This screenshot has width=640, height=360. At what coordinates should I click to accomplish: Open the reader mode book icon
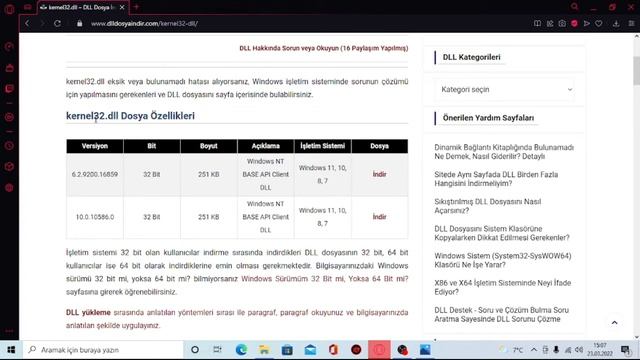tap(538, 24)
